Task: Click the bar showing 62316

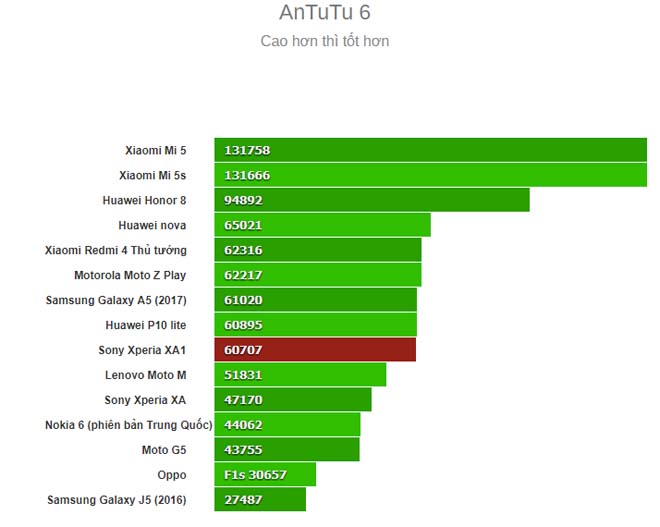Action: (318, 250)
